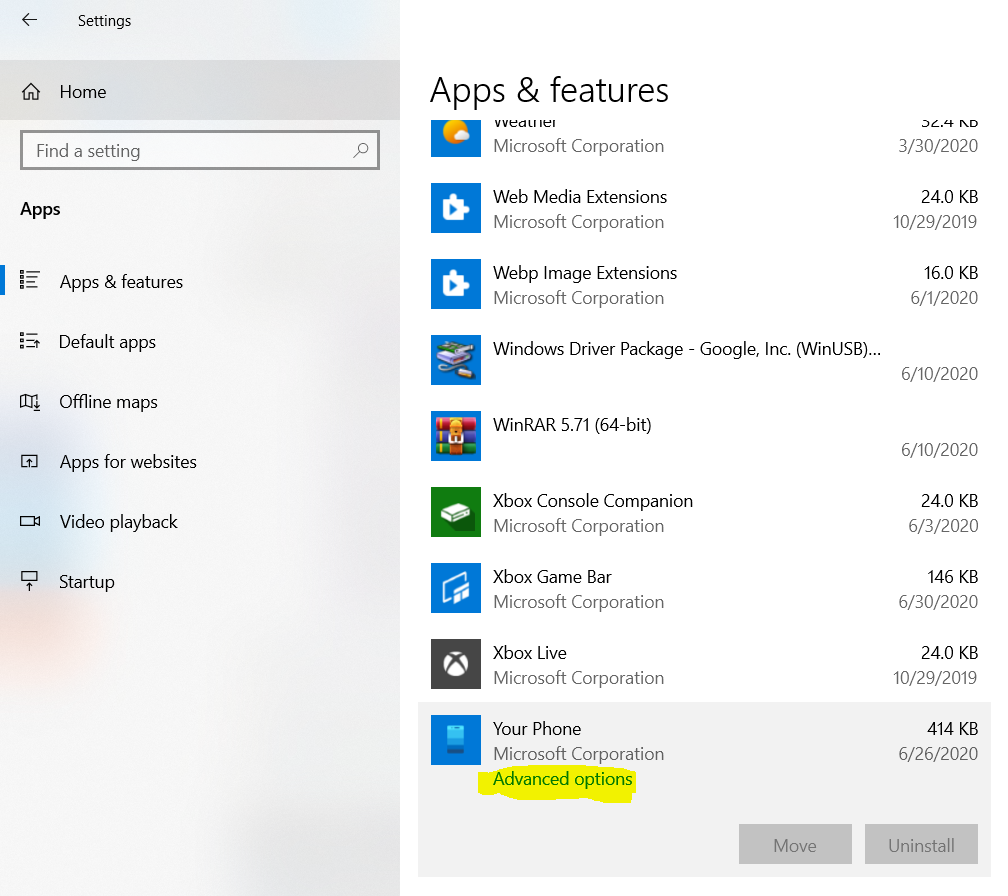Click the Video playback camera icon

30,521
